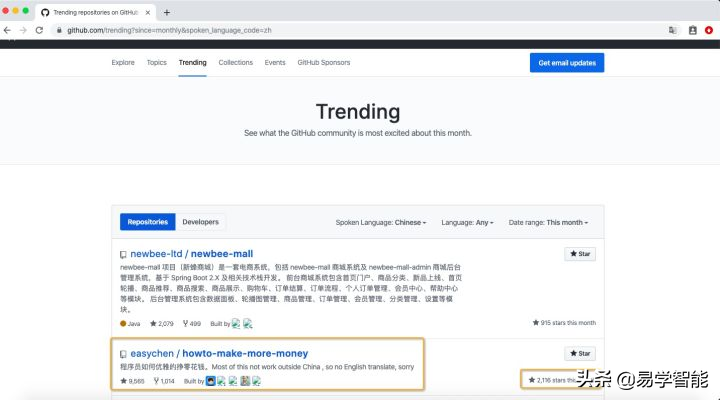Screen dimensions: 720x400
Task: Click the GitHub favicon on the browser tab
Action: (45, 13)
